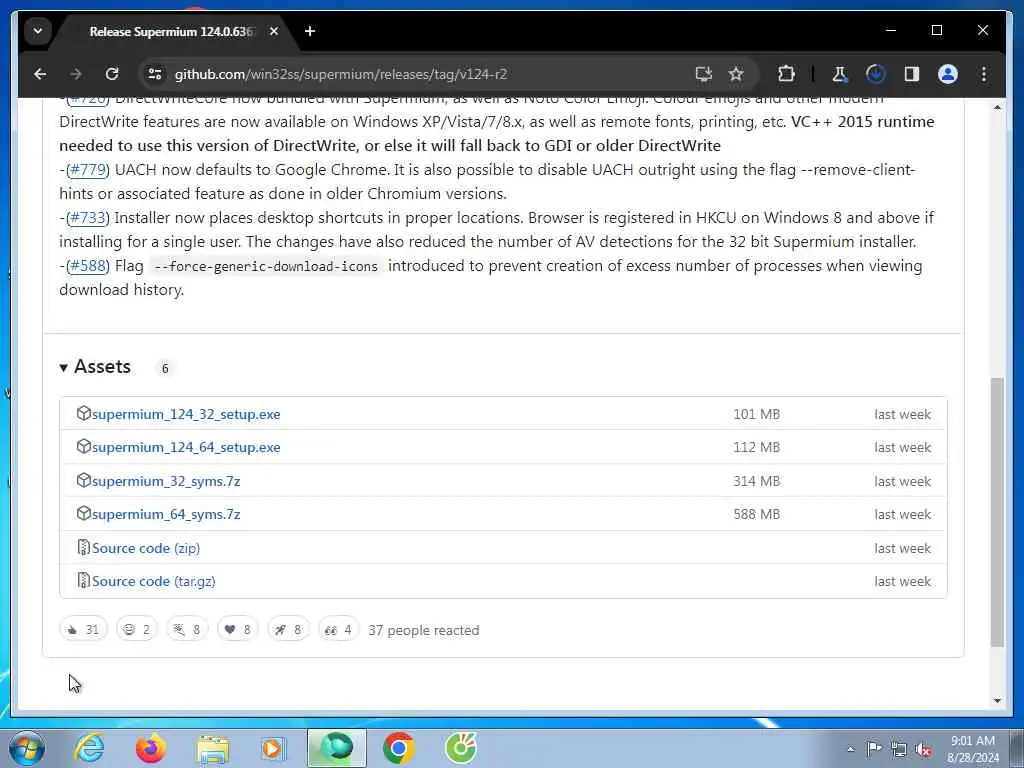Click the page scrollbar thumb
1024x768 pixels.
click(997, 511)
